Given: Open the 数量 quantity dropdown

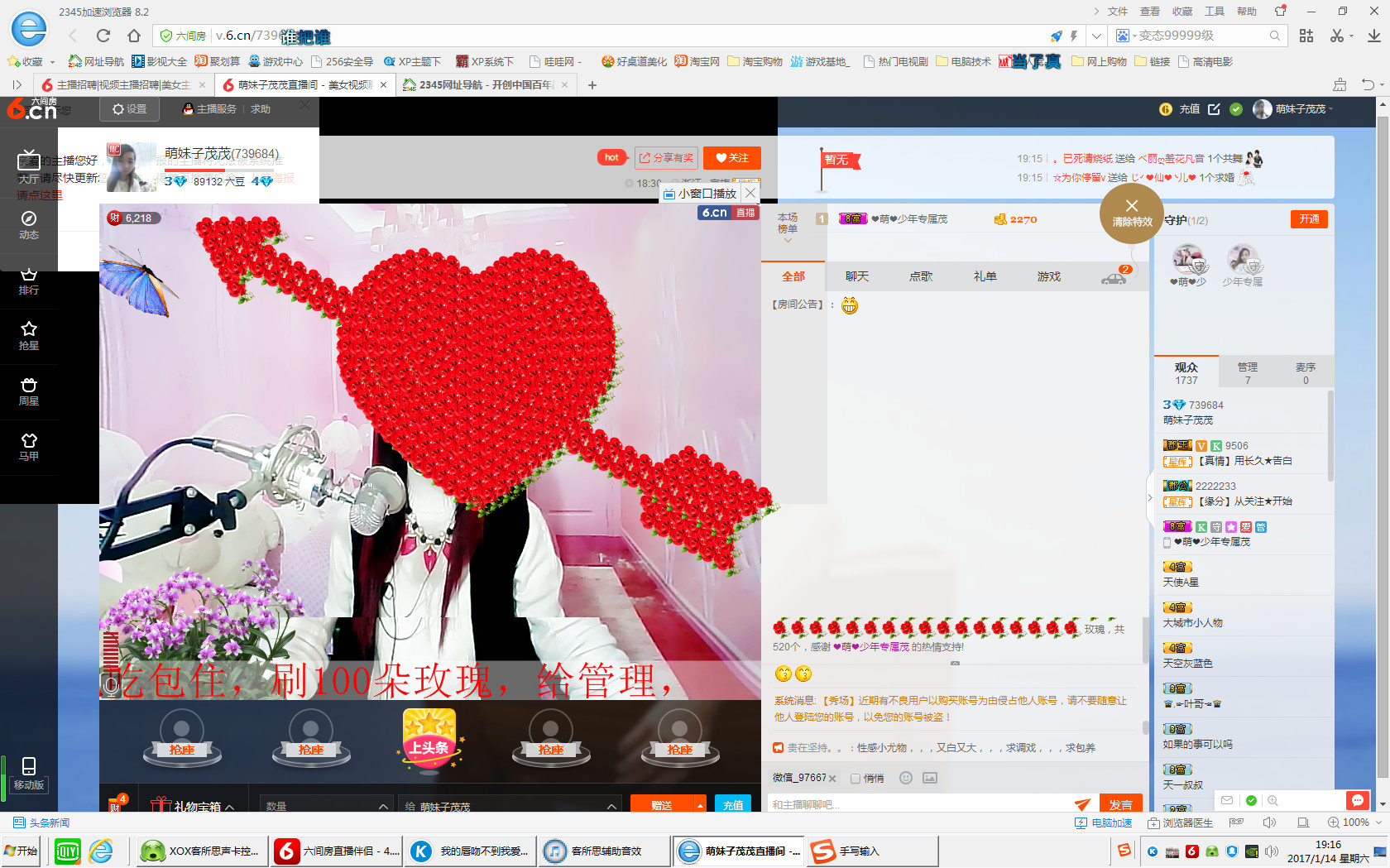Looking at the screenshot, I should [x=327, y=806].
